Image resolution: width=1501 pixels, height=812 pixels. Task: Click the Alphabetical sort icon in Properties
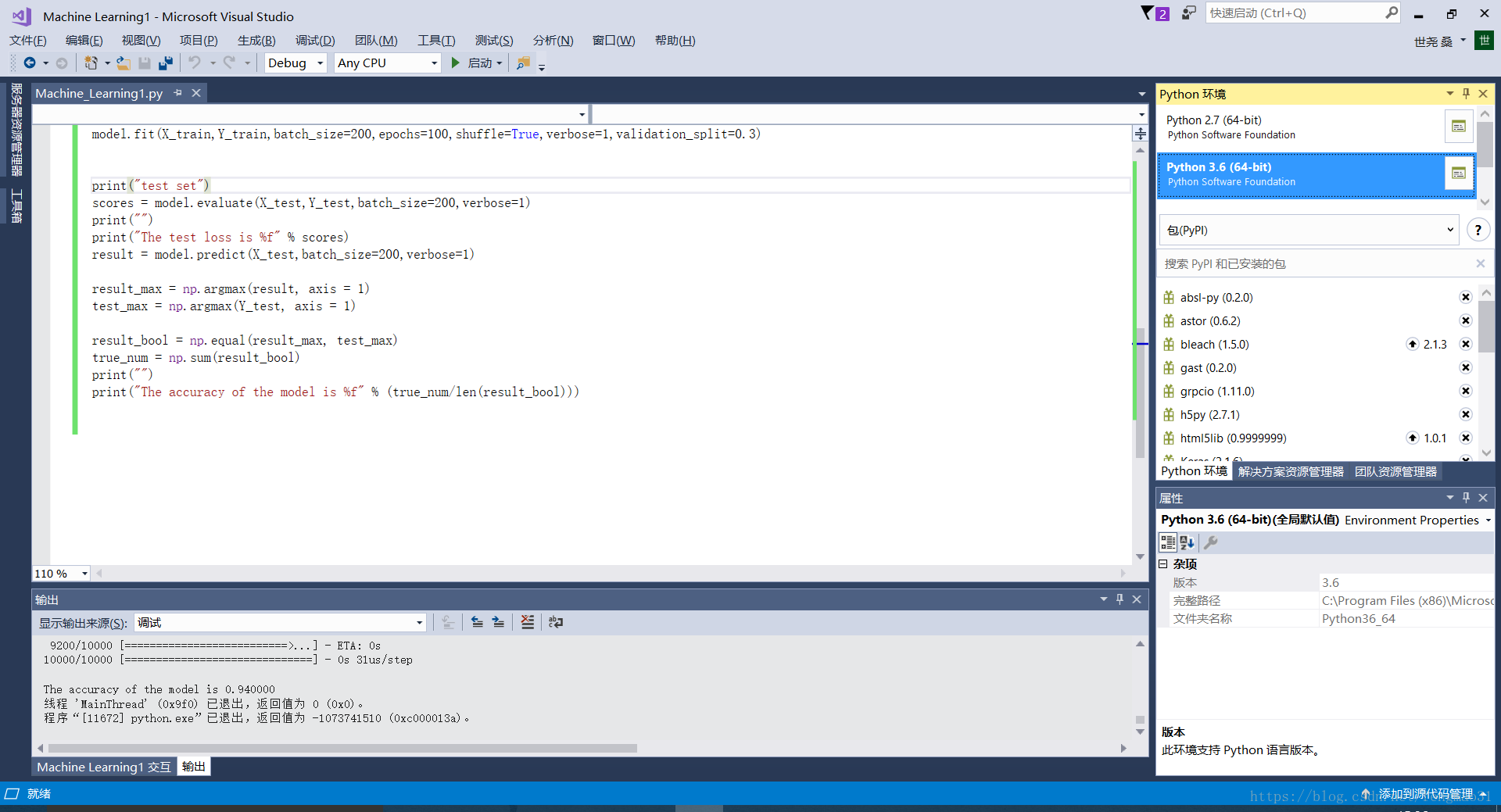click(x=1188, y=542)
